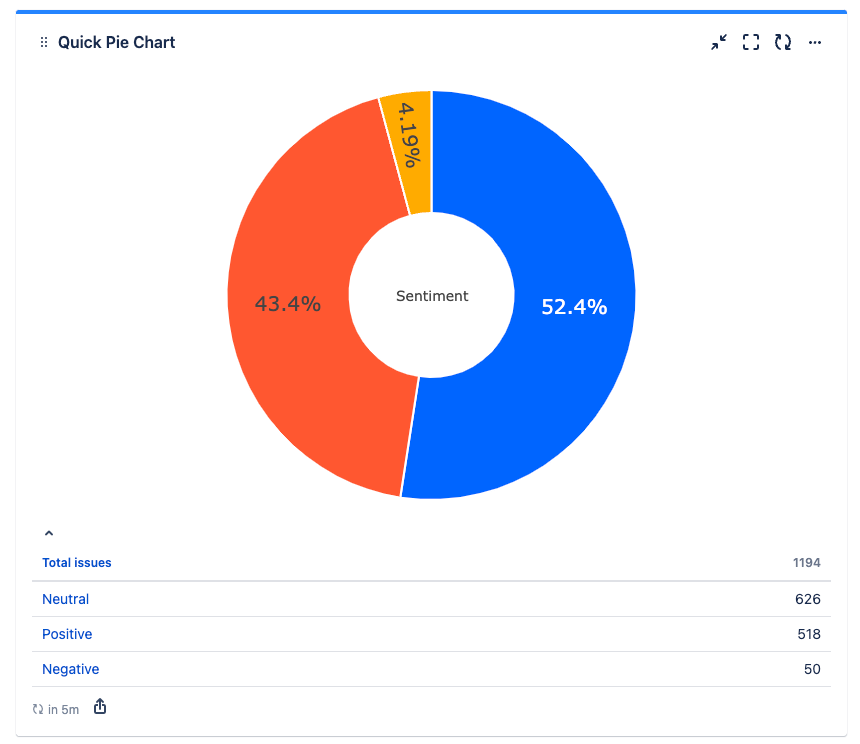860x744 pixels.
Task: Open the Total issues link
Action: coord(77,562)
